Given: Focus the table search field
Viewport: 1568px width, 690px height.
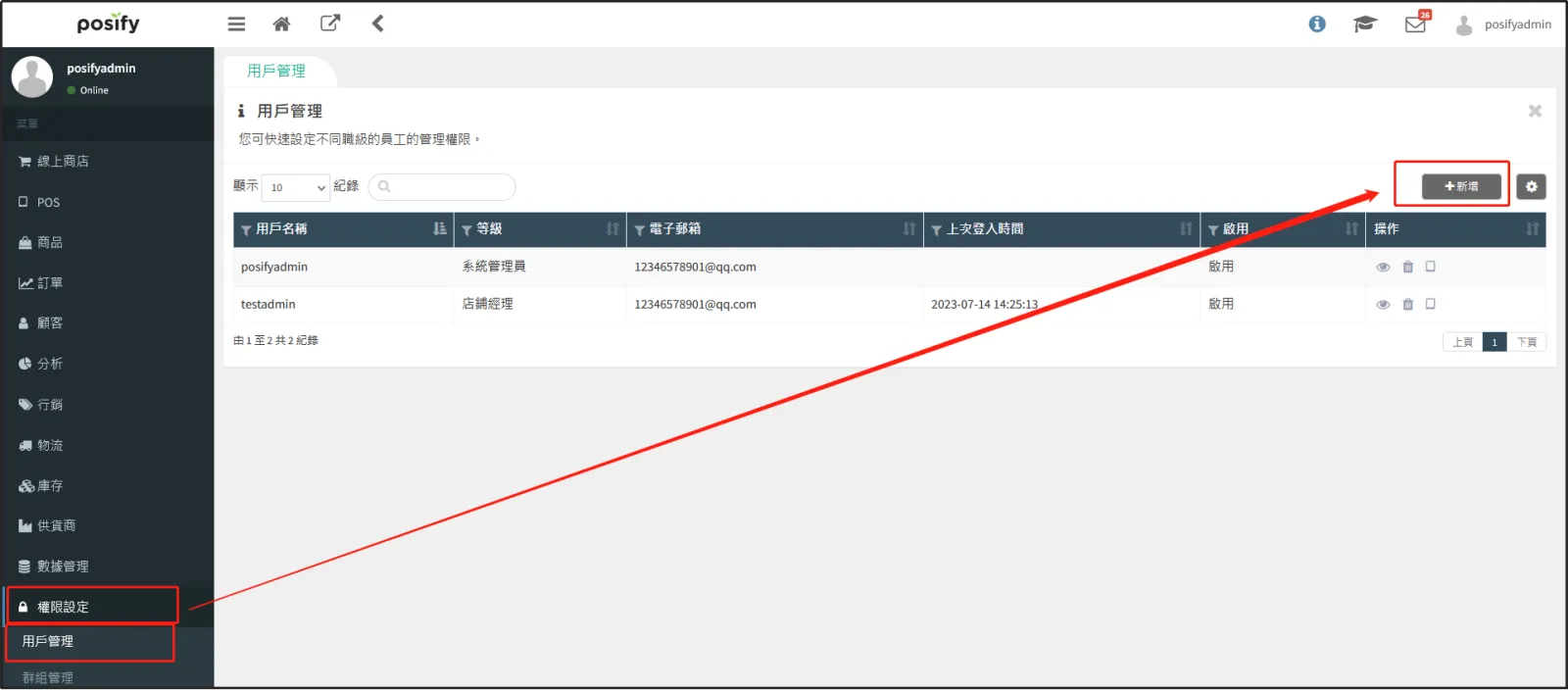Looking at the screenshot, I should click(442, 186).
